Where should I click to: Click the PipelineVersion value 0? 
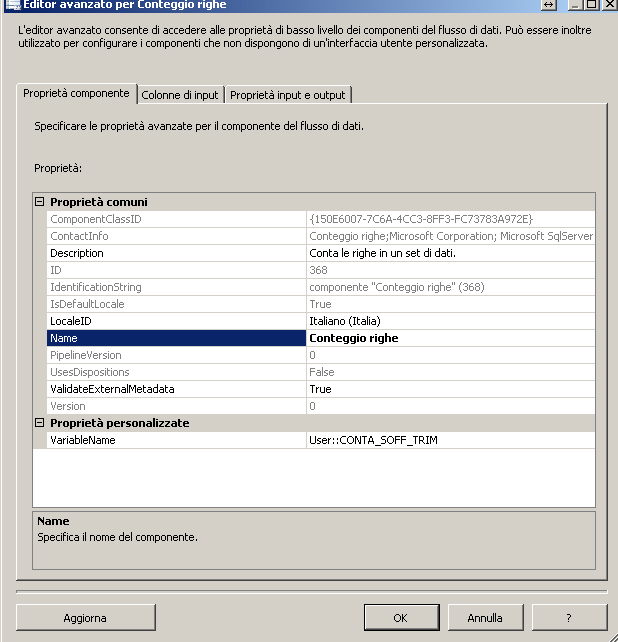(x=312, y=355)
